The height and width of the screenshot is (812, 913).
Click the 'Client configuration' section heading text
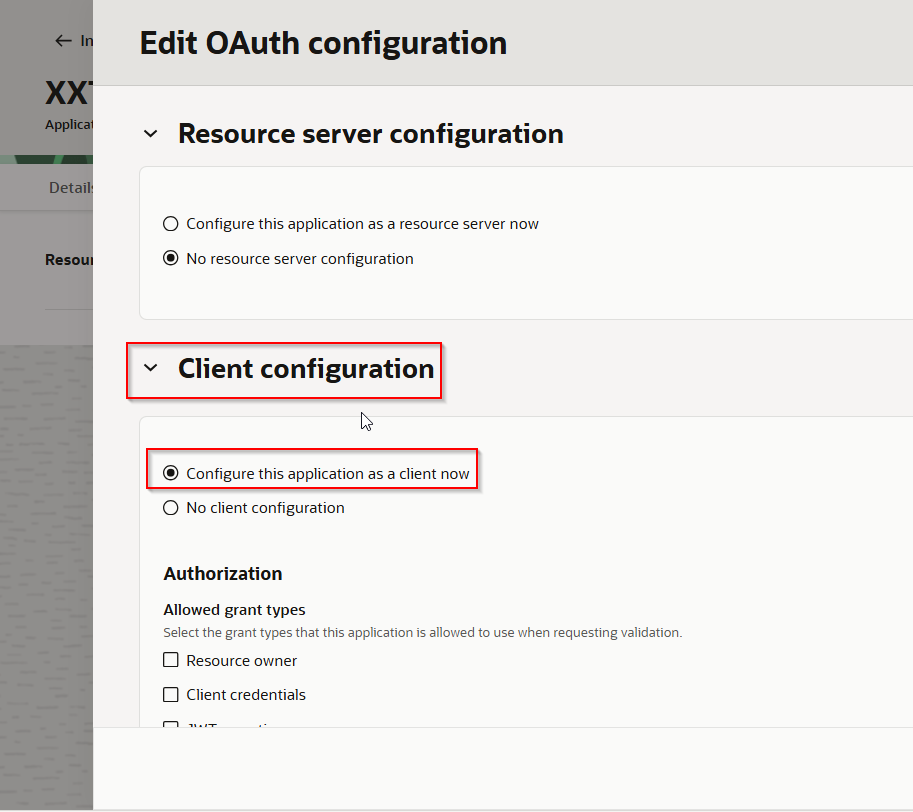[305, 369]
